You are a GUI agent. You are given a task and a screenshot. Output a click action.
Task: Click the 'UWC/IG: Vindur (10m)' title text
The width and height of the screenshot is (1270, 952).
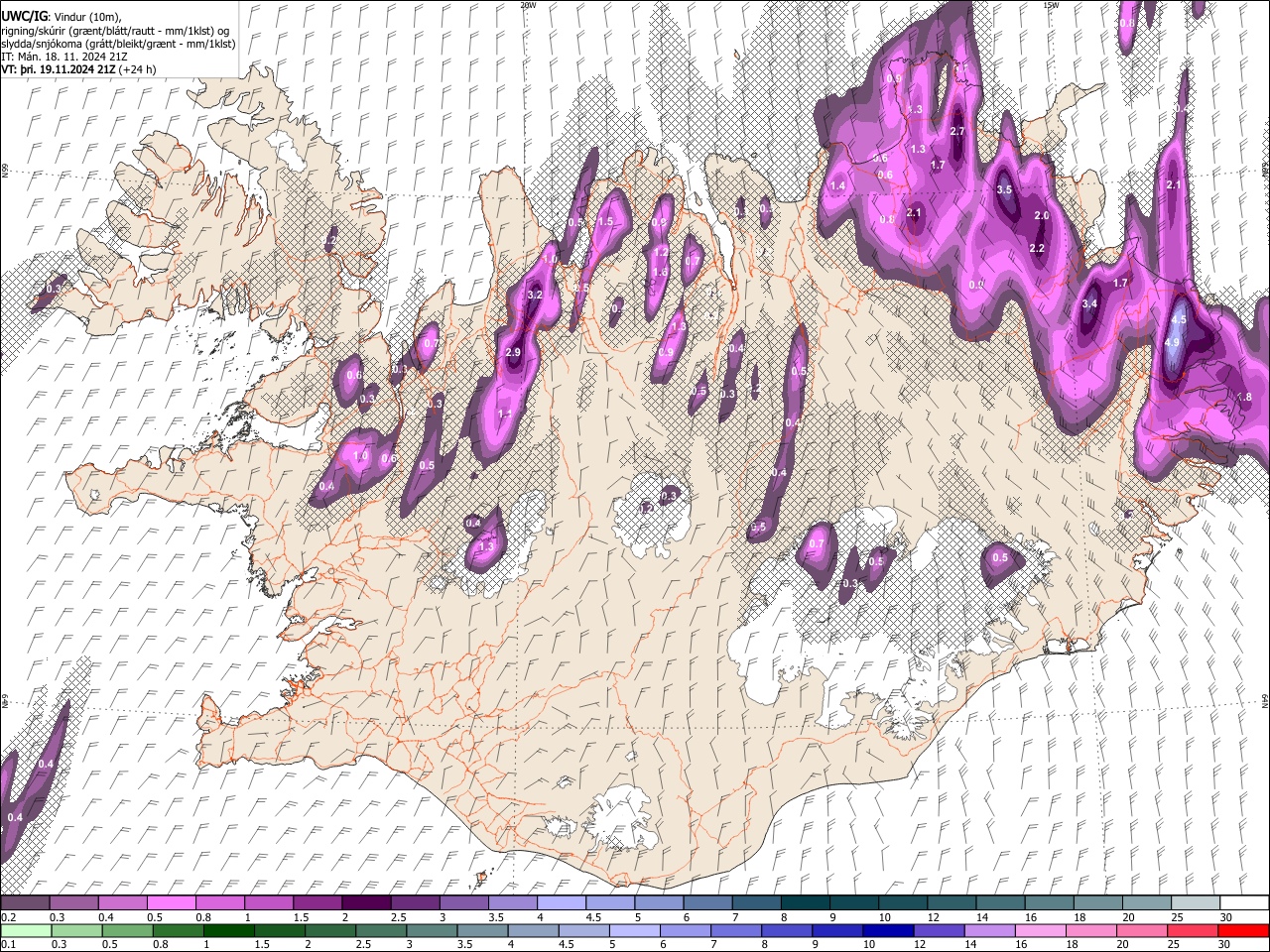coord(62,16)
